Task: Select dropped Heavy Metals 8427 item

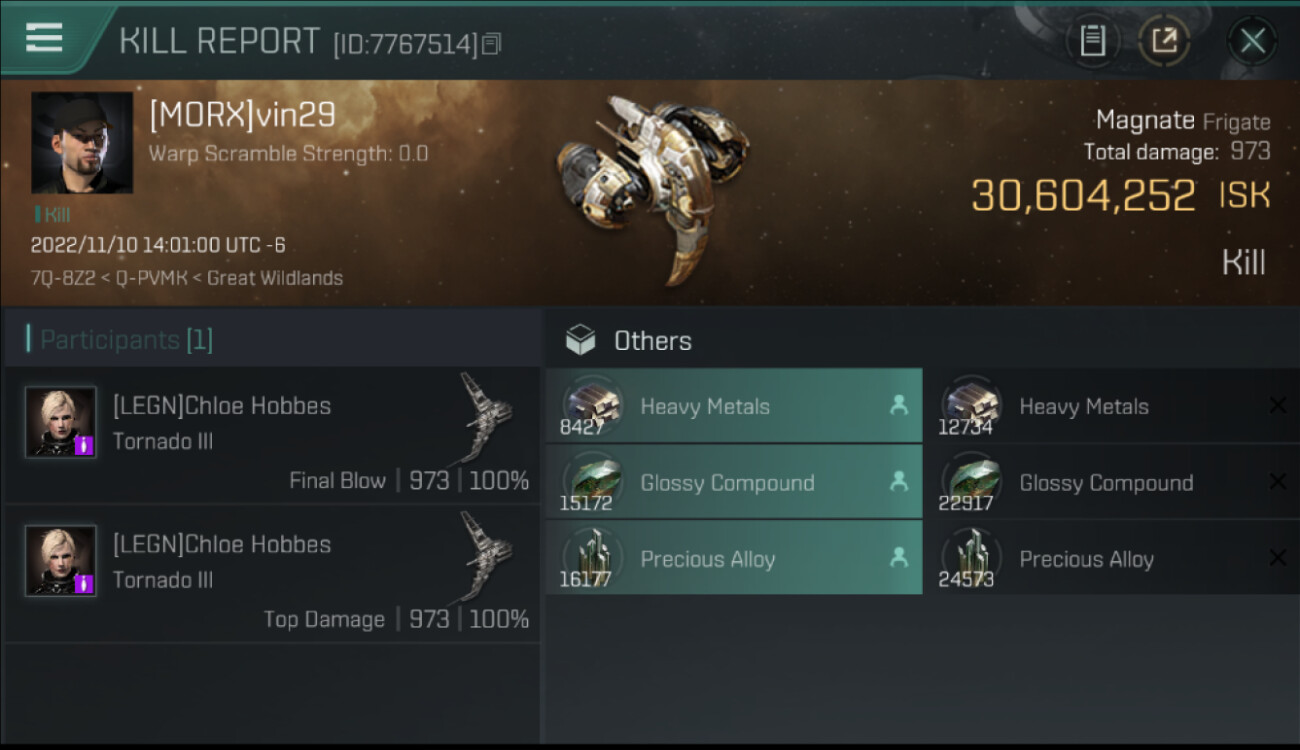Action: click(734, 405)
